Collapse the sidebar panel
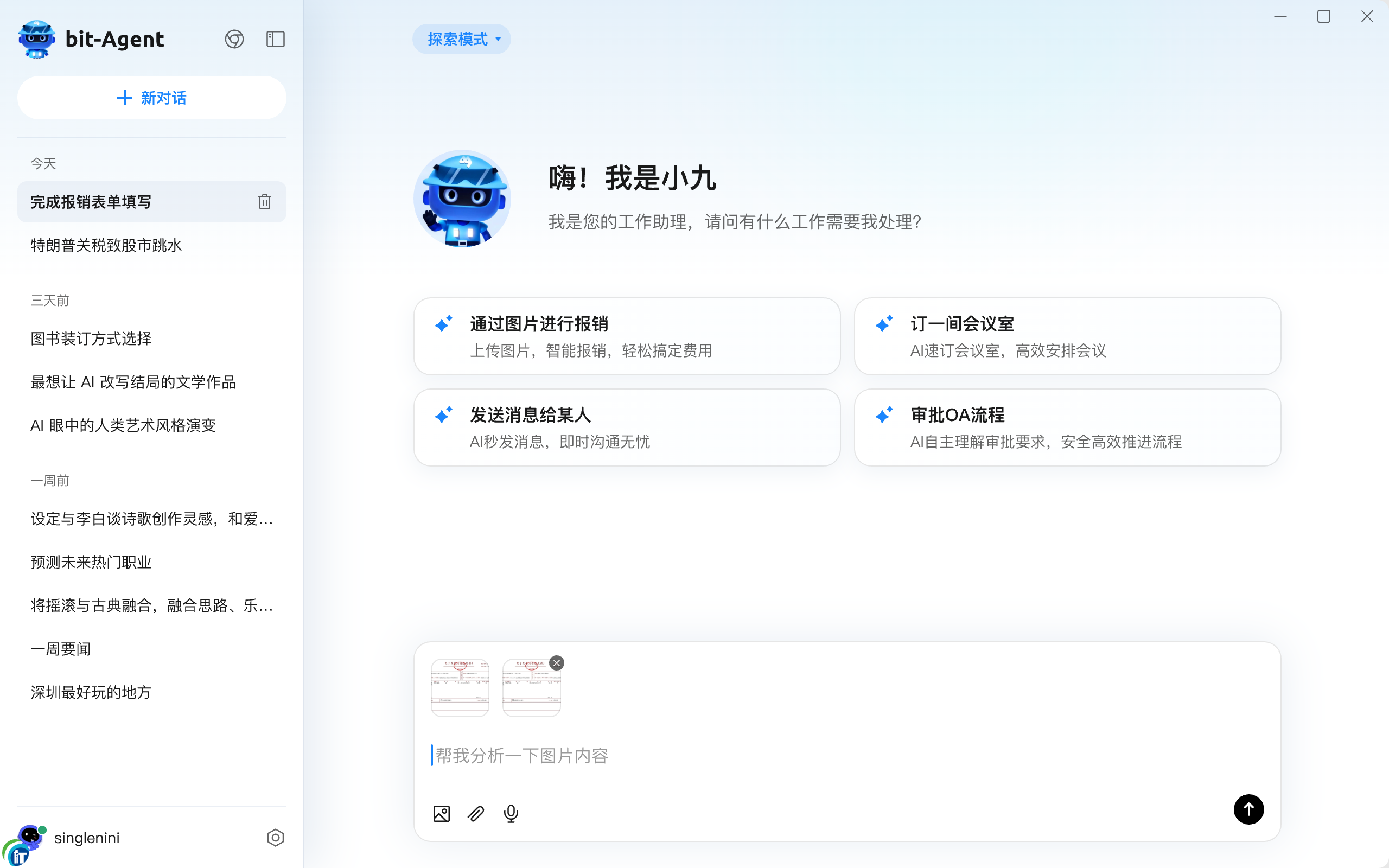 [276, 39]
